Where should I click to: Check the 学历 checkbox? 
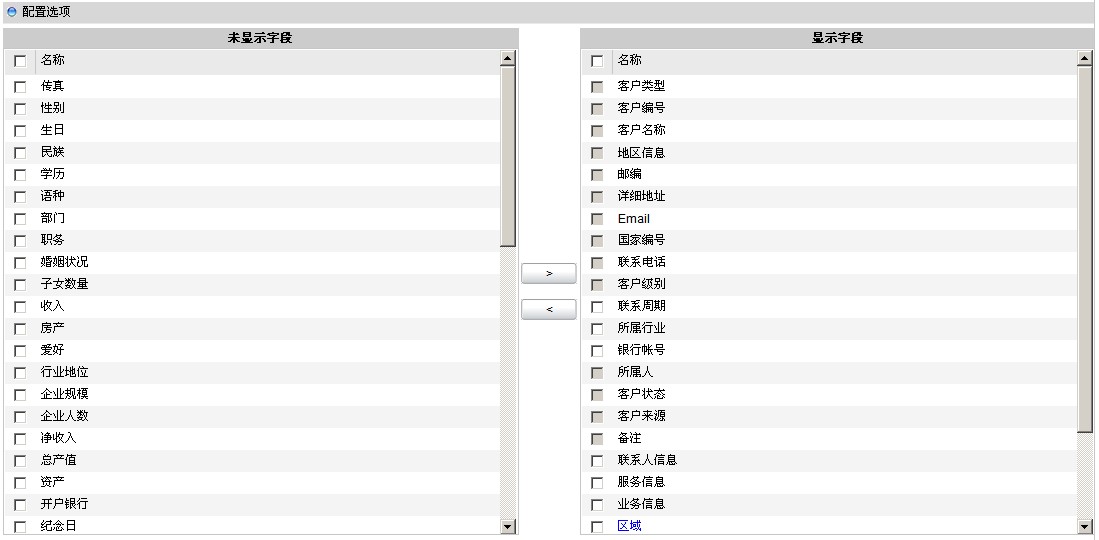coord(20,175)
